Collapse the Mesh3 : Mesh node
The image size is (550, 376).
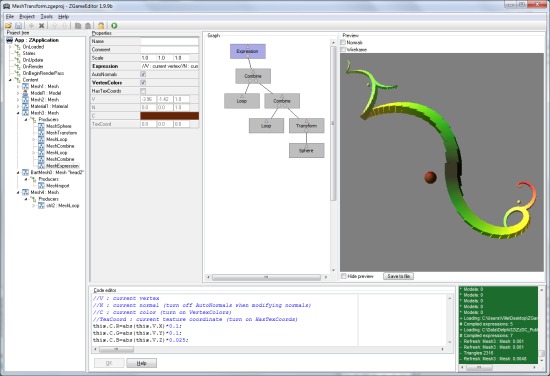click(x=18, y=113)
